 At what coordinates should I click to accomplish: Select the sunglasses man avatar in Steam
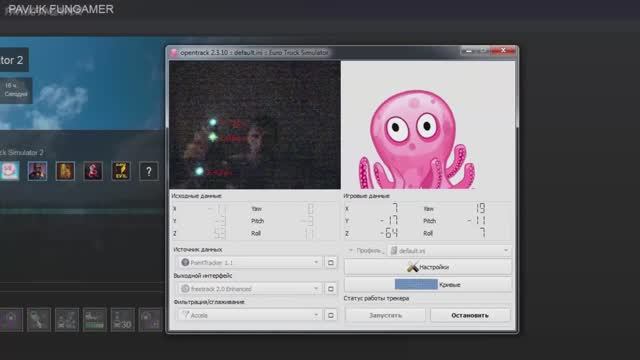coord(38,171)
